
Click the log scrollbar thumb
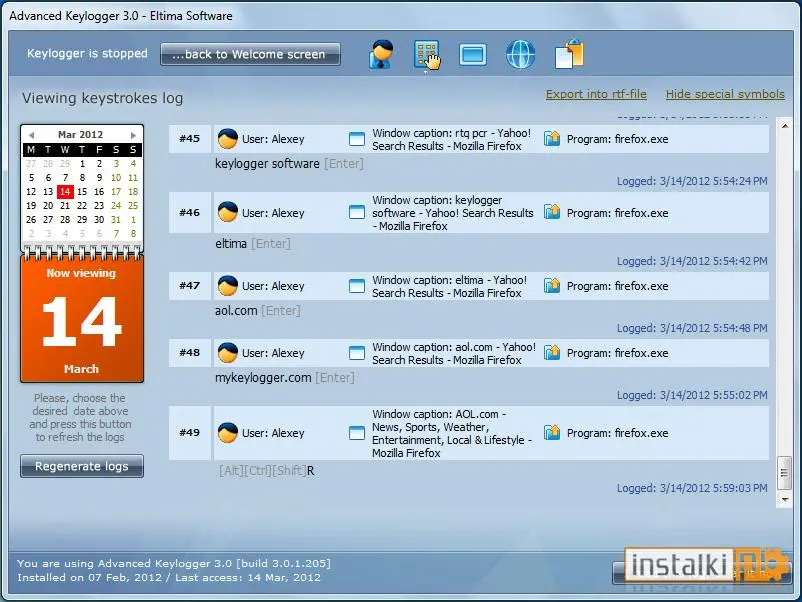point(784,474)
